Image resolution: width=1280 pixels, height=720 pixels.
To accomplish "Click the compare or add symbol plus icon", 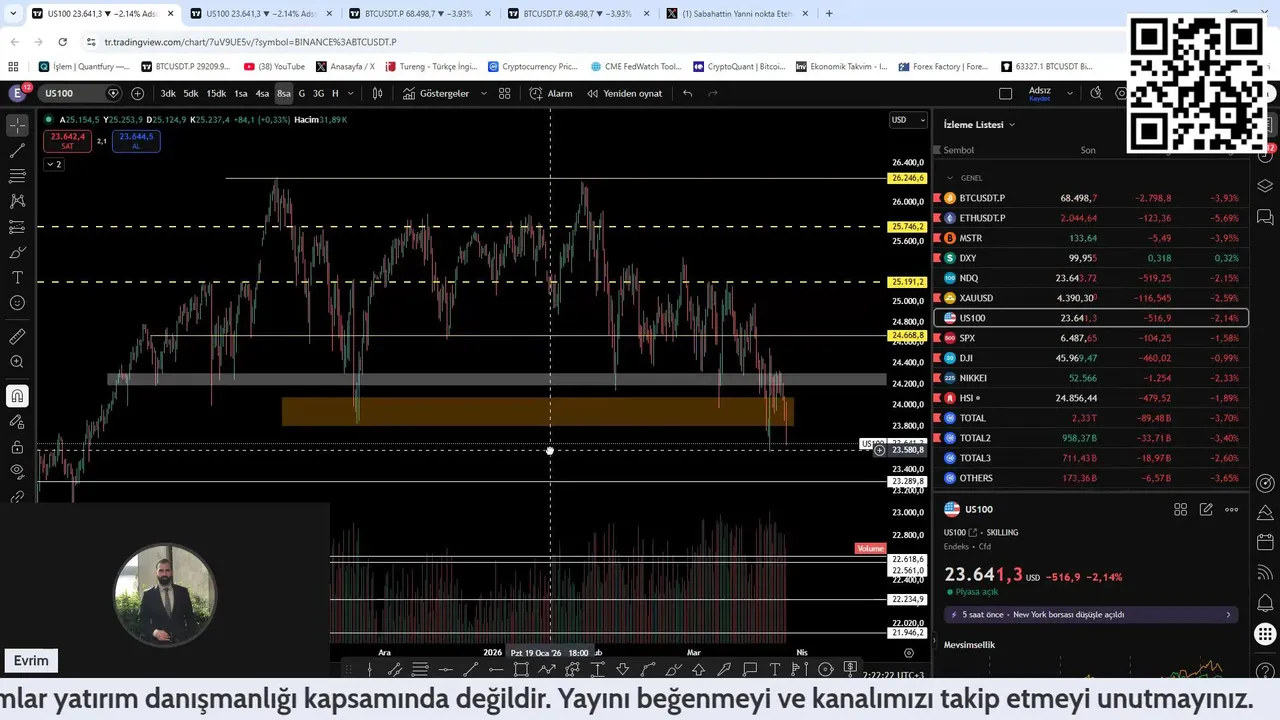I will click(x=137, y=93).
